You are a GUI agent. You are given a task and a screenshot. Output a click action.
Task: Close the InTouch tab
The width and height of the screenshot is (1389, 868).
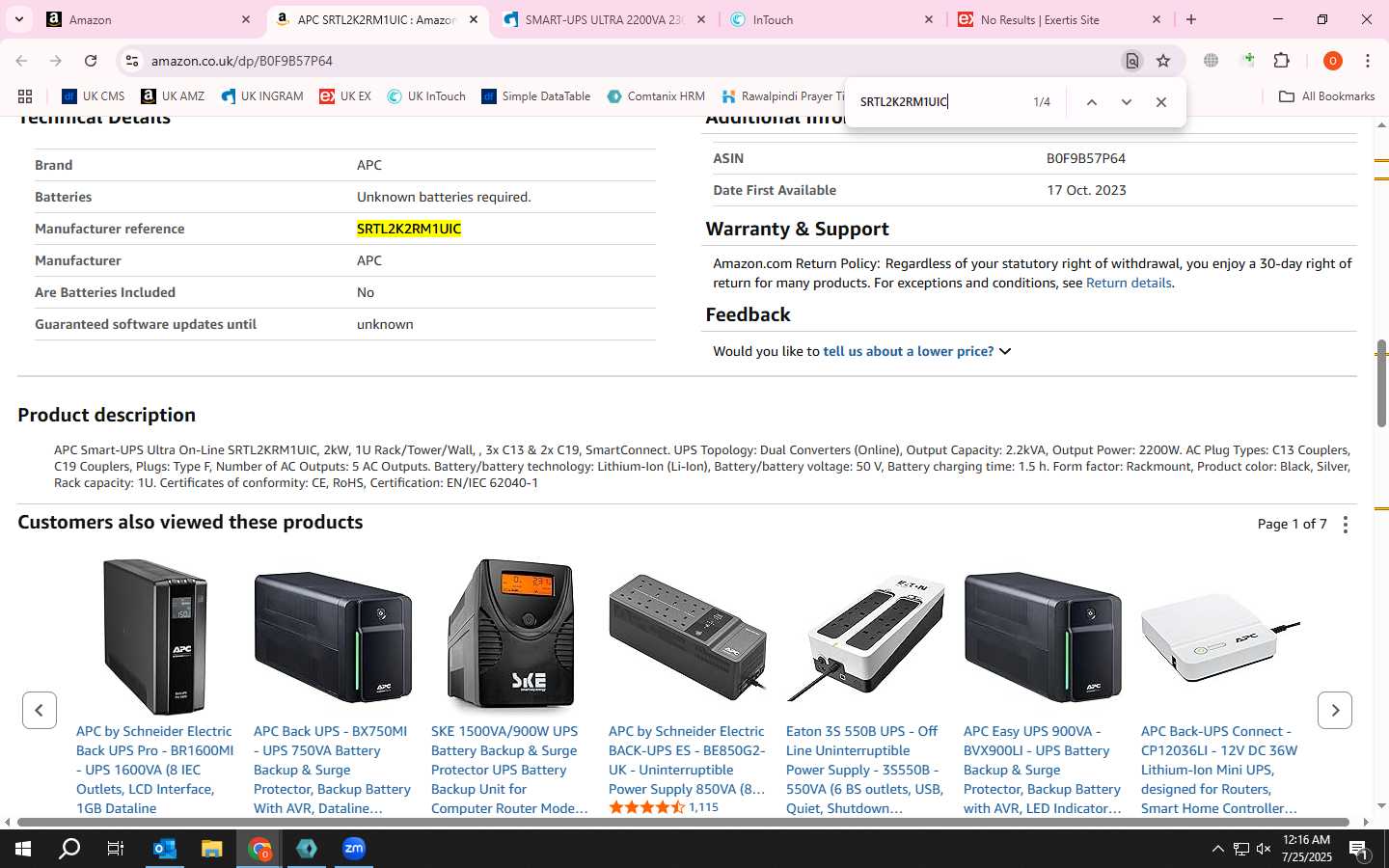[929, 19]
